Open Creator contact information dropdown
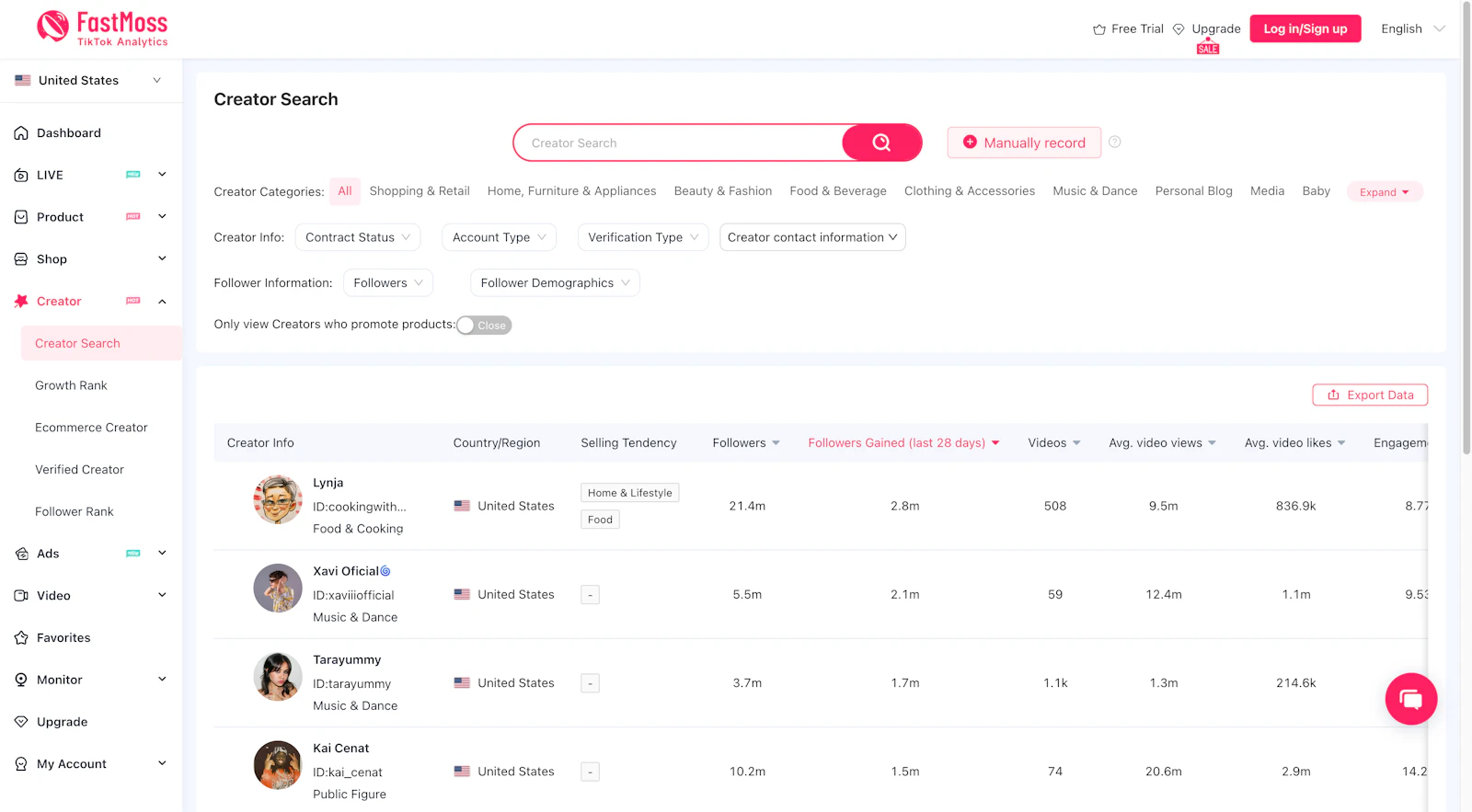 point(812,237)
